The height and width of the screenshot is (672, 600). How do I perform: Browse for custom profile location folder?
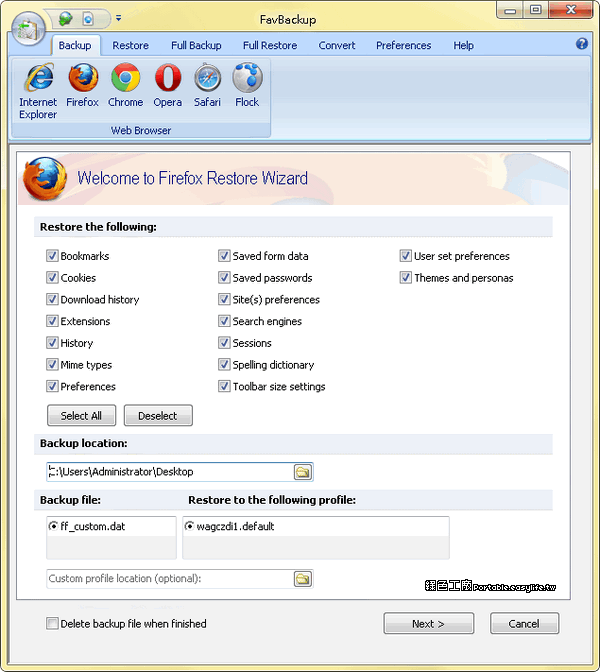pyautogui.click(x=303, y=579)
